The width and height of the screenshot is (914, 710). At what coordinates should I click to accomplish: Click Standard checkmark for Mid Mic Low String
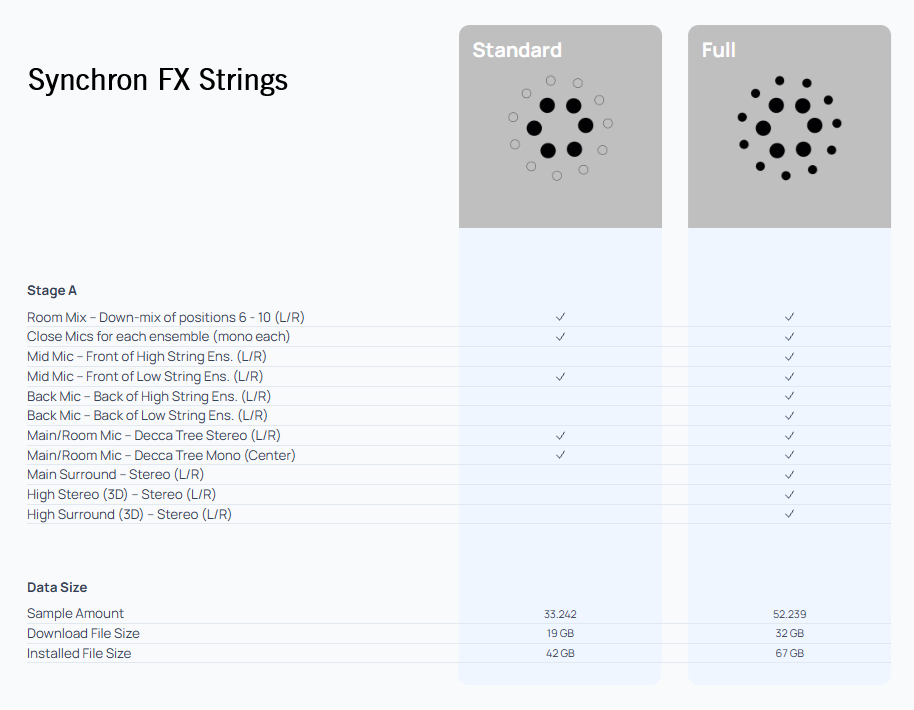point(561,377)
